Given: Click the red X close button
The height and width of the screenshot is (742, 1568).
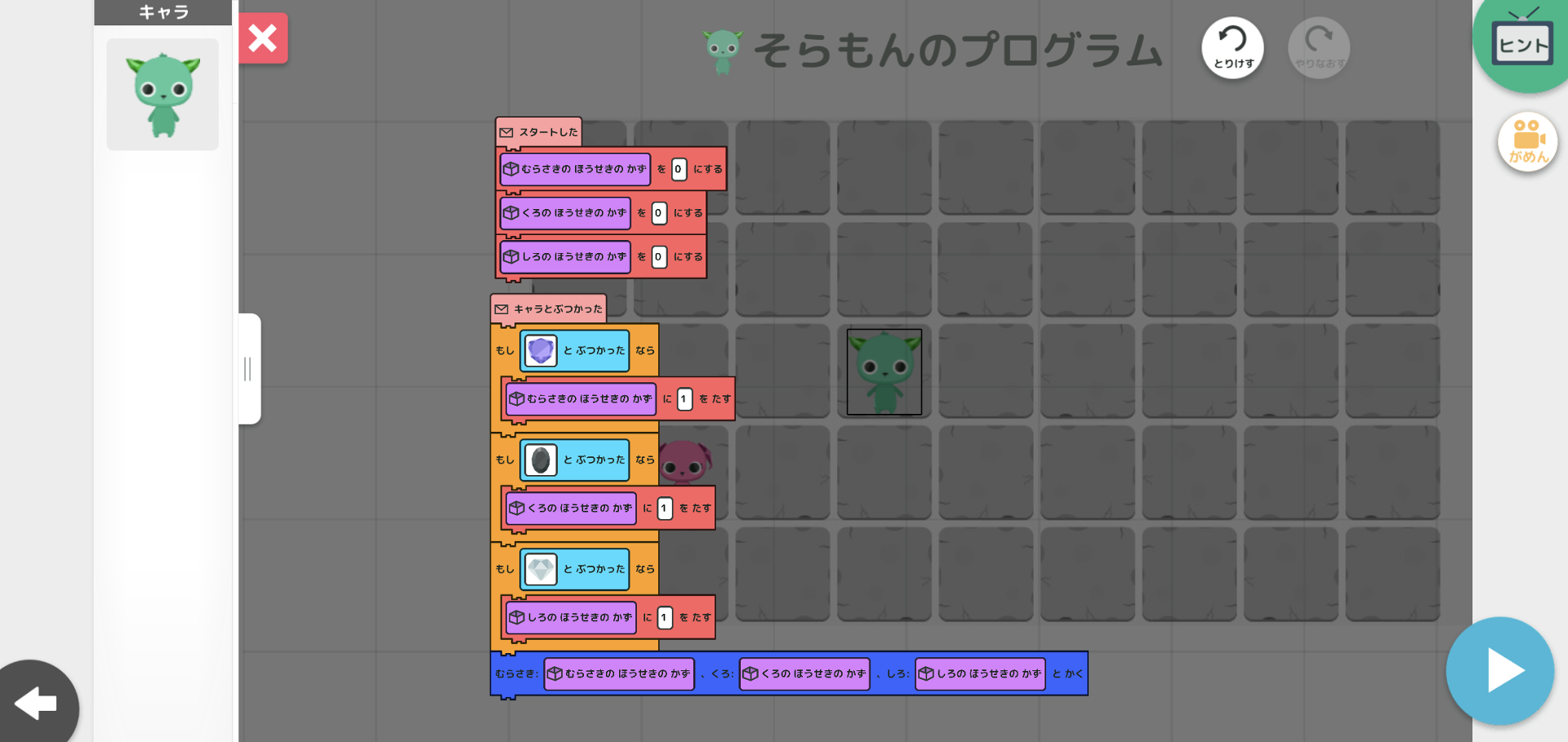Looking at the screenshot, I should pos(263,38).
